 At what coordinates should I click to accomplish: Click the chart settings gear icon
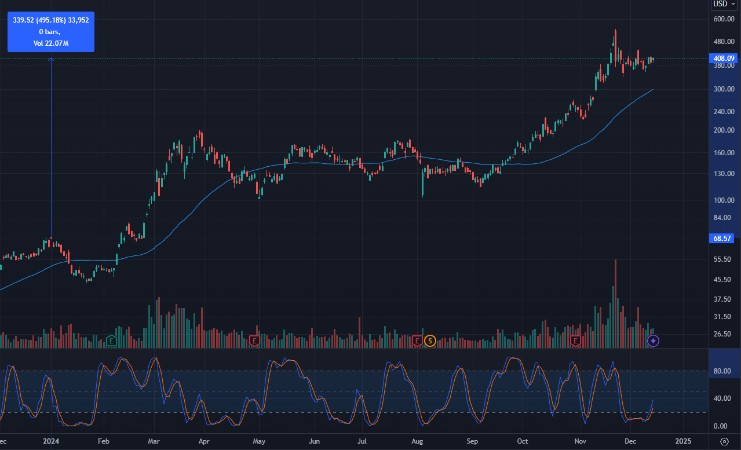pos(724,441)
